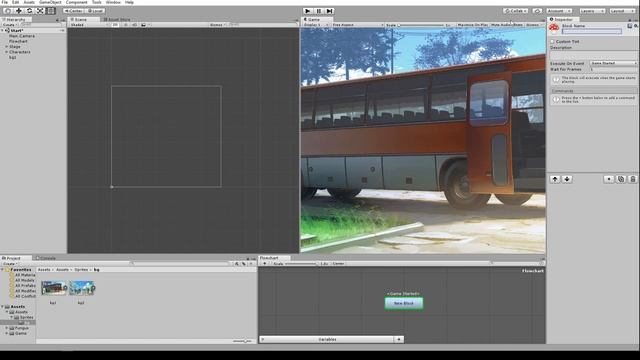
Task: Open the File menu
Action: coord(5,2)
